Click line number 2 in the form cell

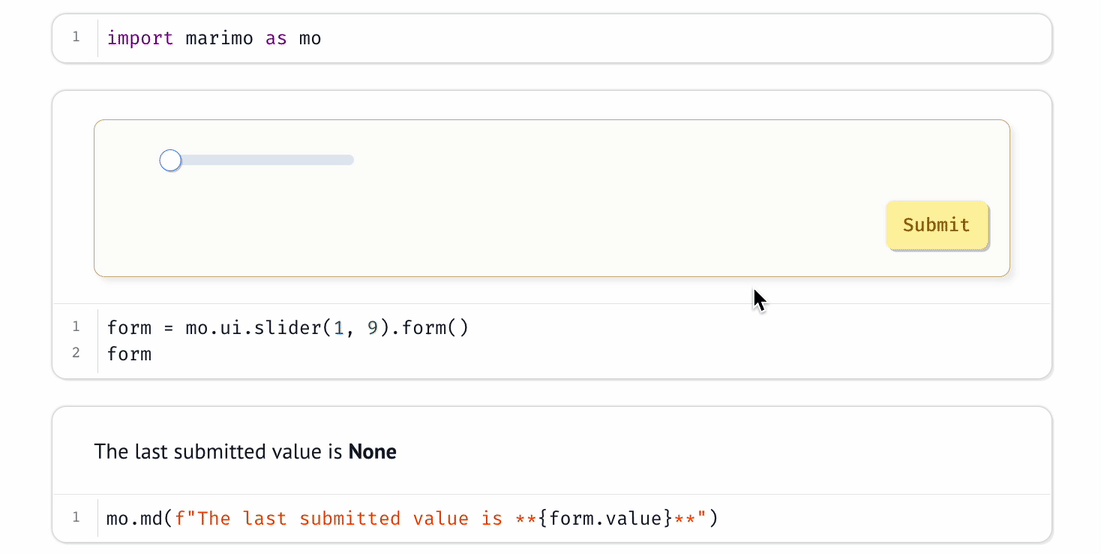(76, 353)
